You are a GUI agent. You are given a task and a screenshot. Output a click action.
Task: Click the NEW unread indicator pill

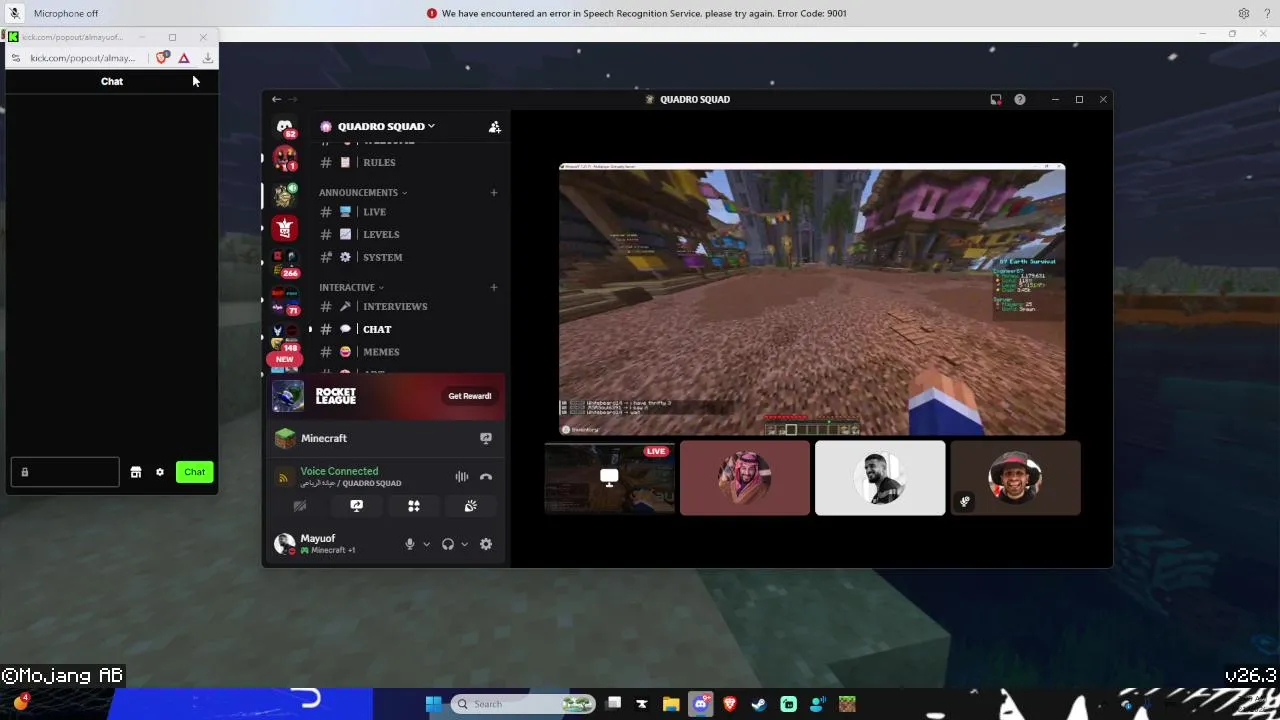(285, 359)
